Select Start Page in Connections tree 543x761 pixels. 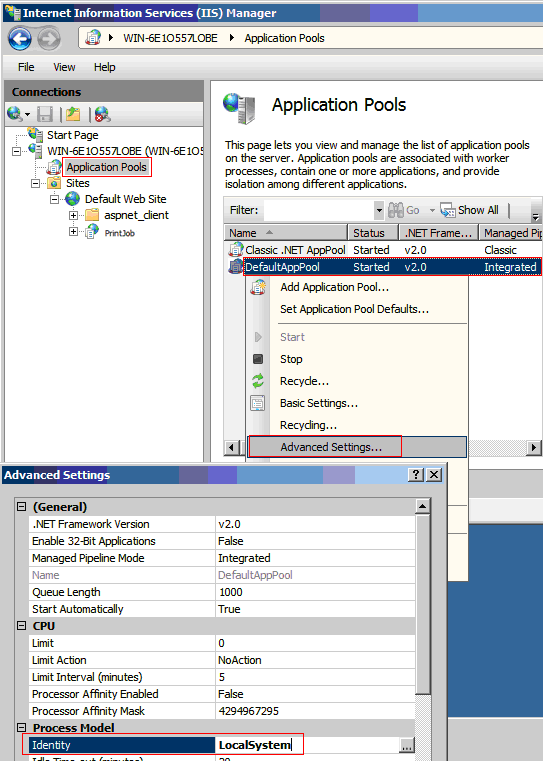pos(72,135)
